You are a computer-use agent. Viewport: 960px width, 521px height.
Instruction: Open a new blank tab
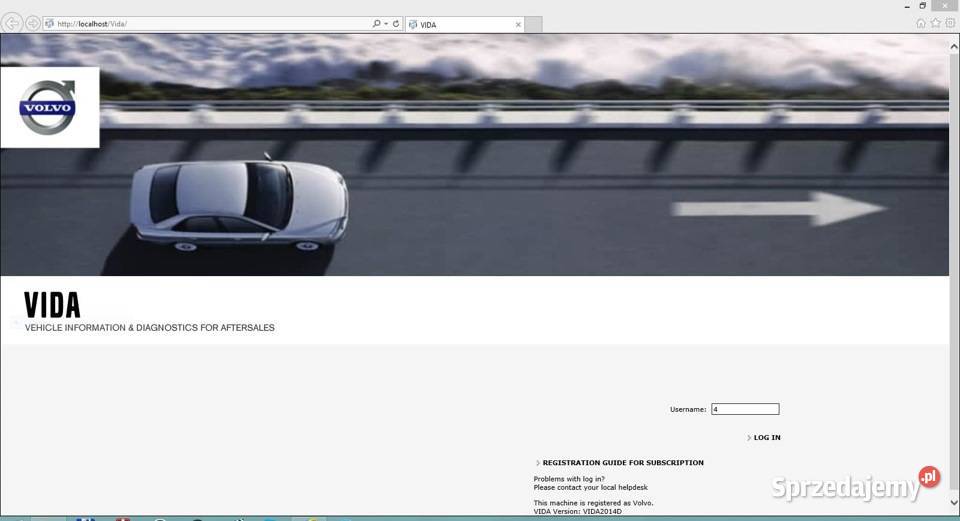click(x=534, y=24)
